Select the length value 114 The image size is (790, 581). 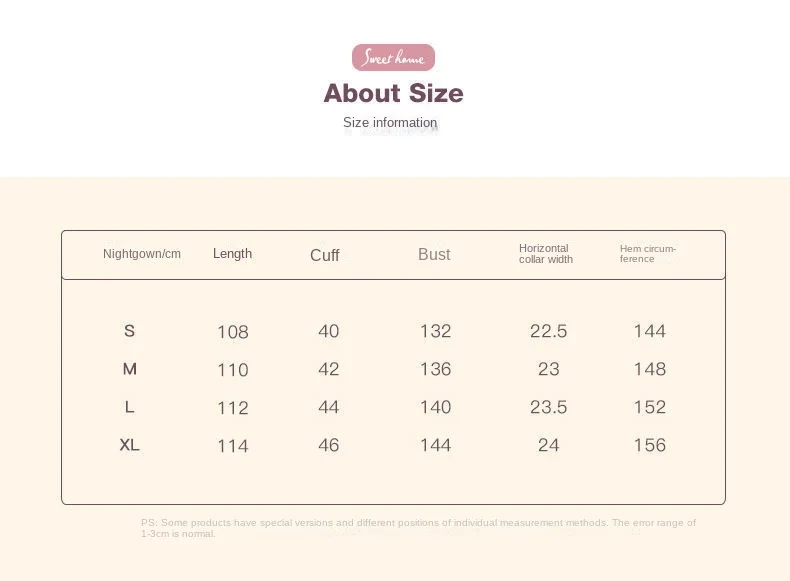pyautogui.click(x=233, y=446)
